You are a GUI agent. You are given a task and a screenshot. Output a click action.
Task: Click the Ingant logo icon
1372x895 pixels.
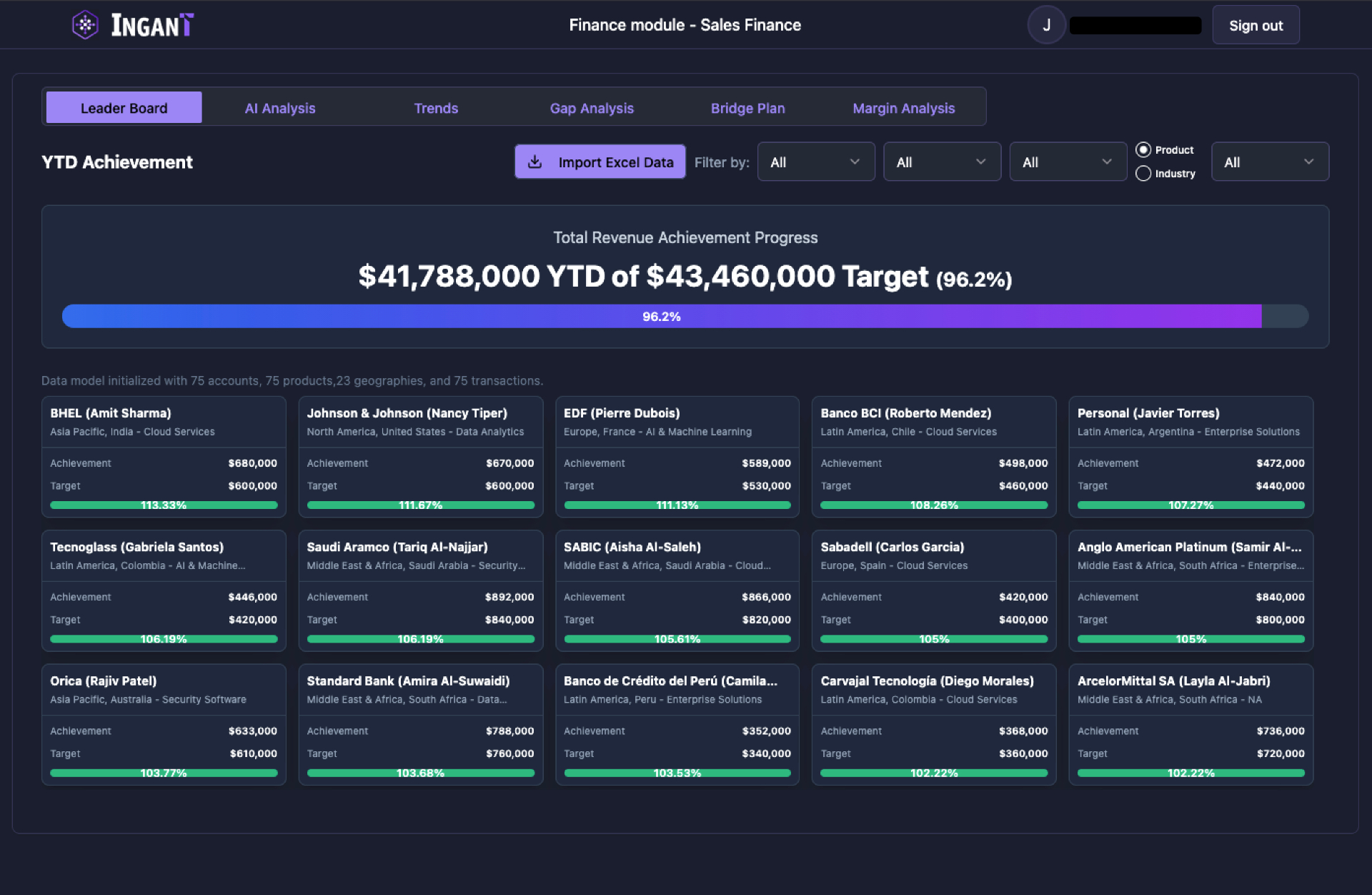tap(85, 25)
